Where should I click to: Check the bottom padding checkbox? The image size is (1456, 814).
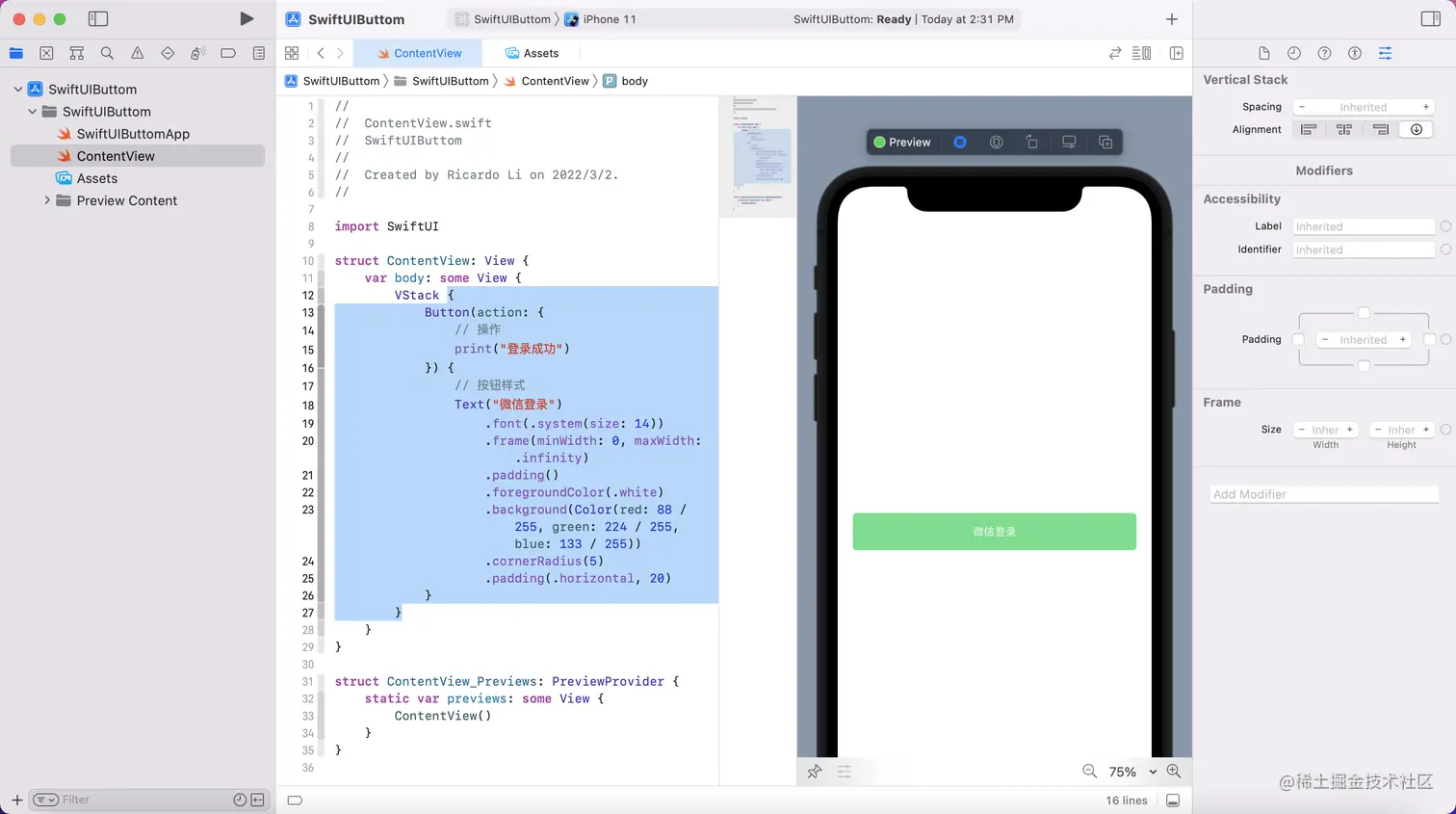(x=1364, y=366)
